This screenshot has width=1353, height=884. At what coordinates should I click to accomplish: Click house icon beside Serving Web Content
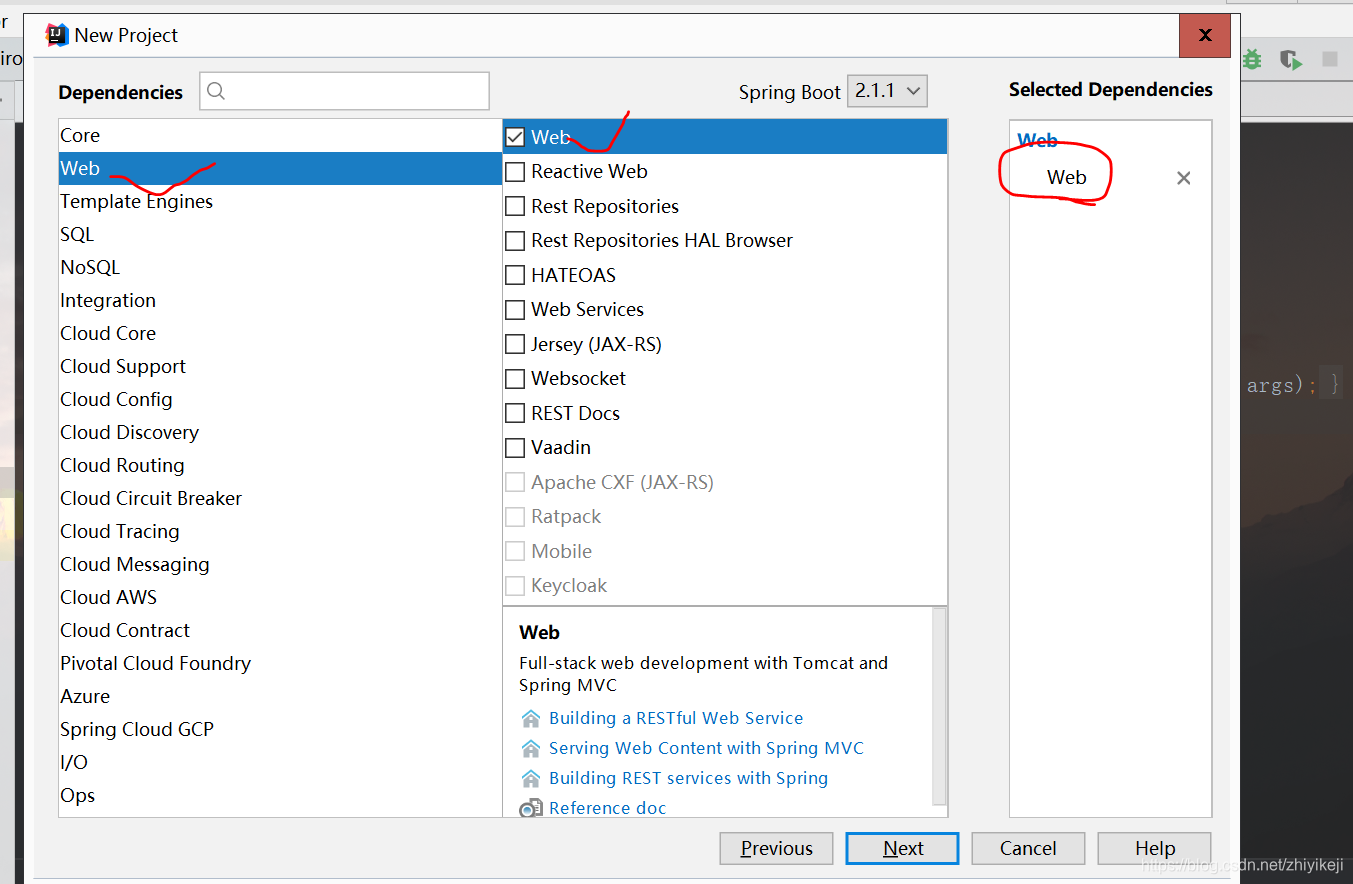tap(531, 748)
